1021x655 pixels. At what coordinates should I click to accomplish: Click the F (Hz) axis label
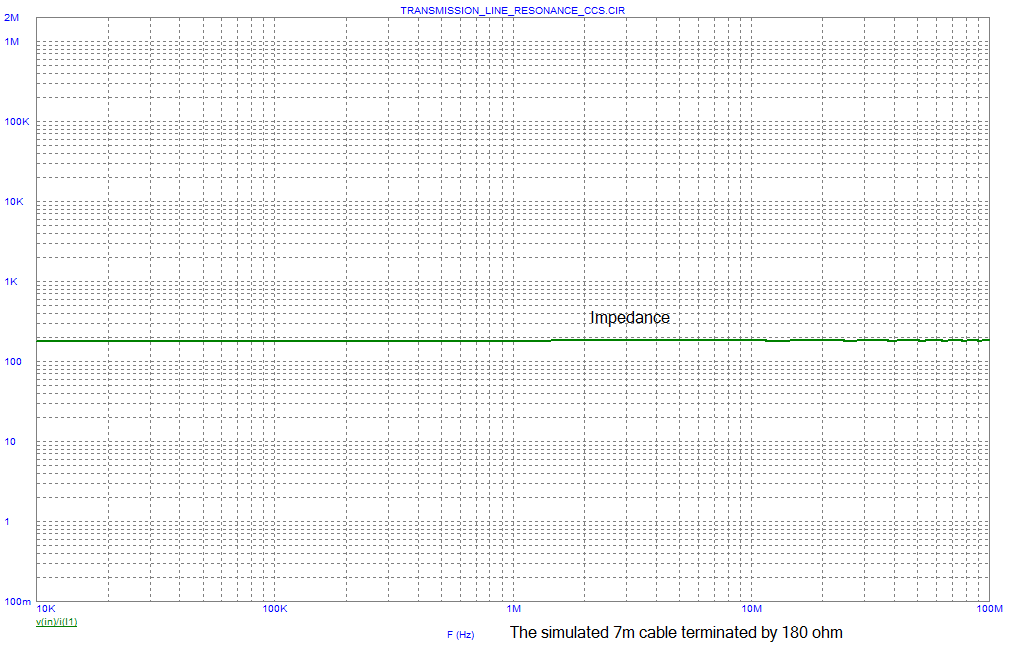(x=460, y=634)
